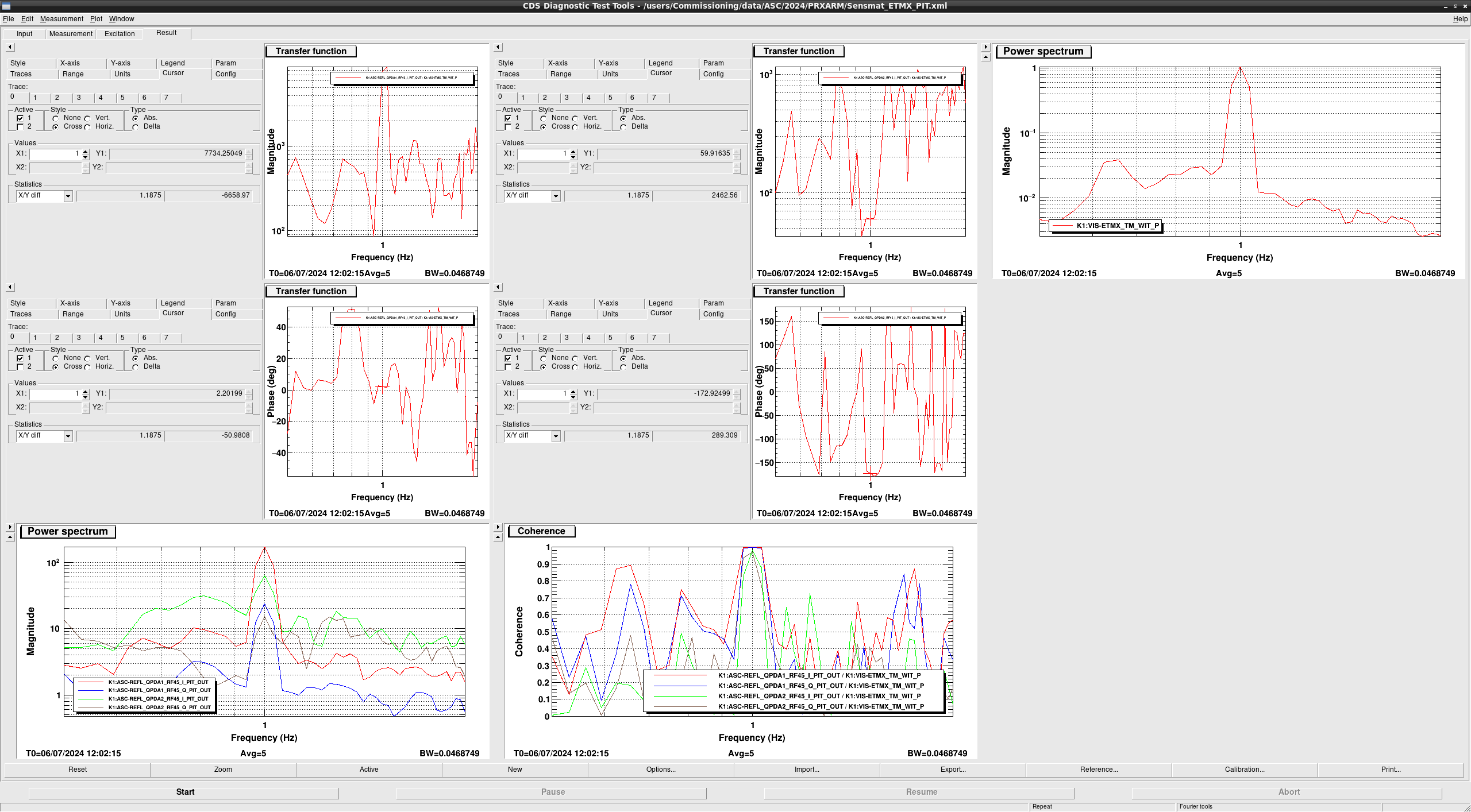Click the Zoom button

pos(223,770)
